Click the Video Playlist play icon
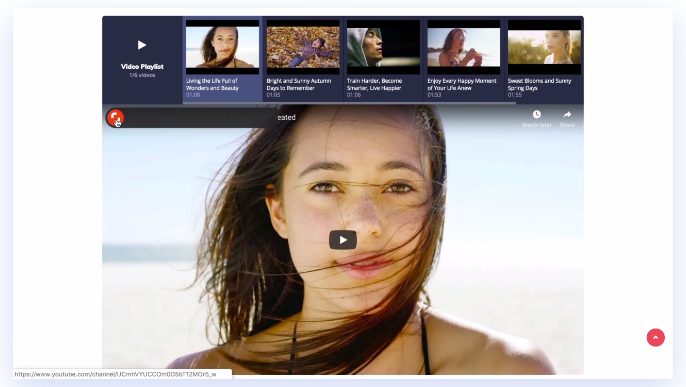686x387 pixels. pos(142,45)
